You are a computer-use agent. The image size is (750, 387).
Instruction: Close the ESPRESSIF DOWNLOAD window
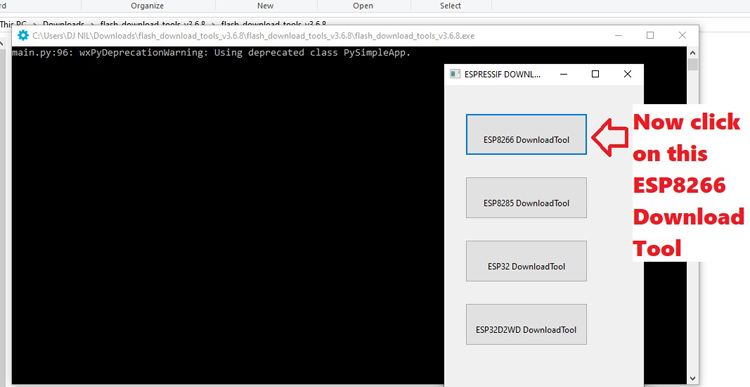pos(628,74)
